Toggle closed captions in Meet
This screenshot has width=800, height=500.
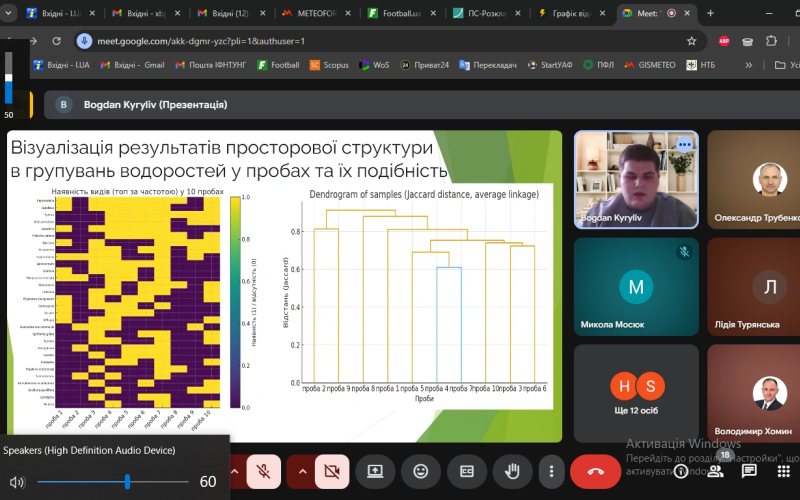click(466, 471)
